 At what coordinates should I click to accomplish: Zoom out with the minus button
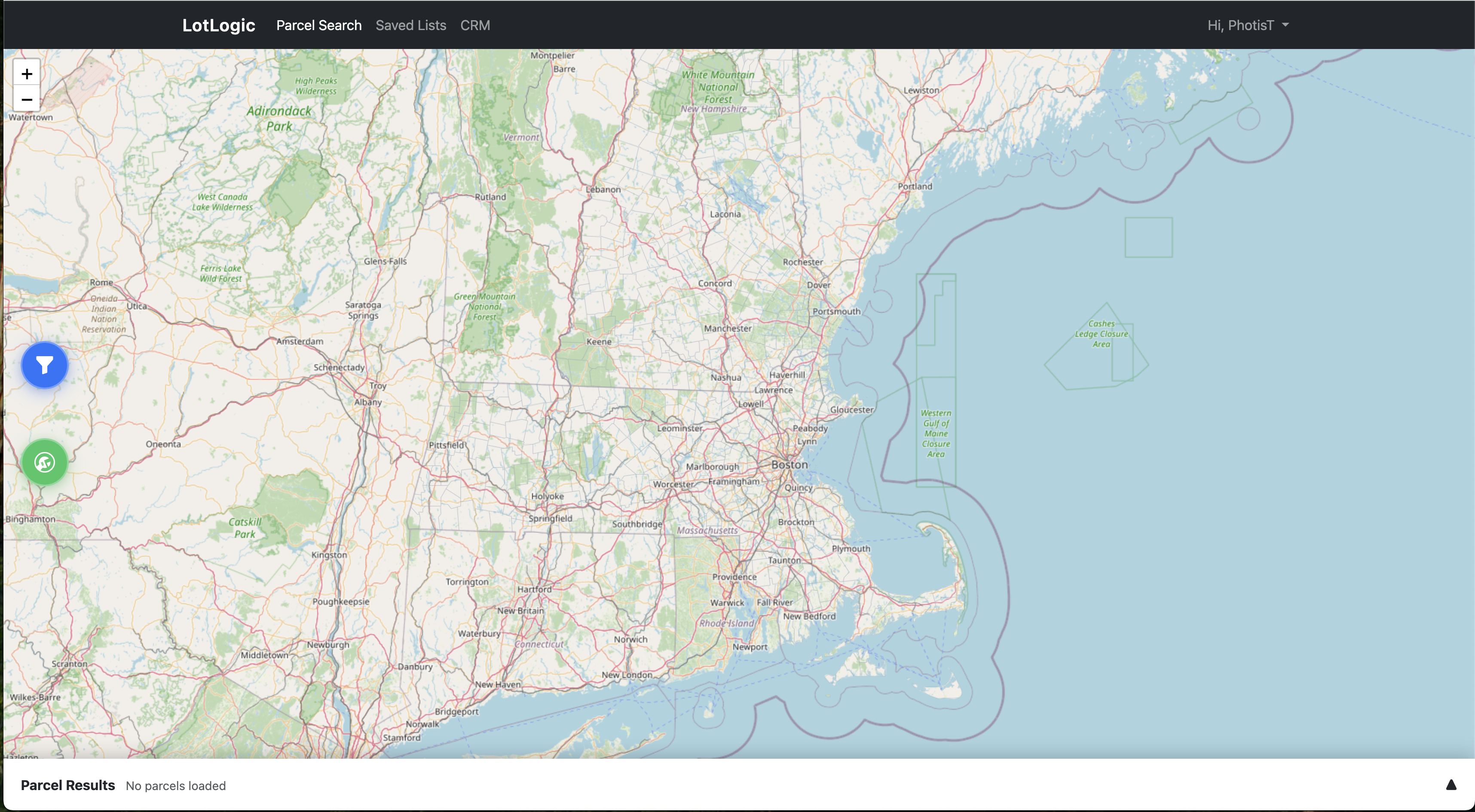coord(26,100)
